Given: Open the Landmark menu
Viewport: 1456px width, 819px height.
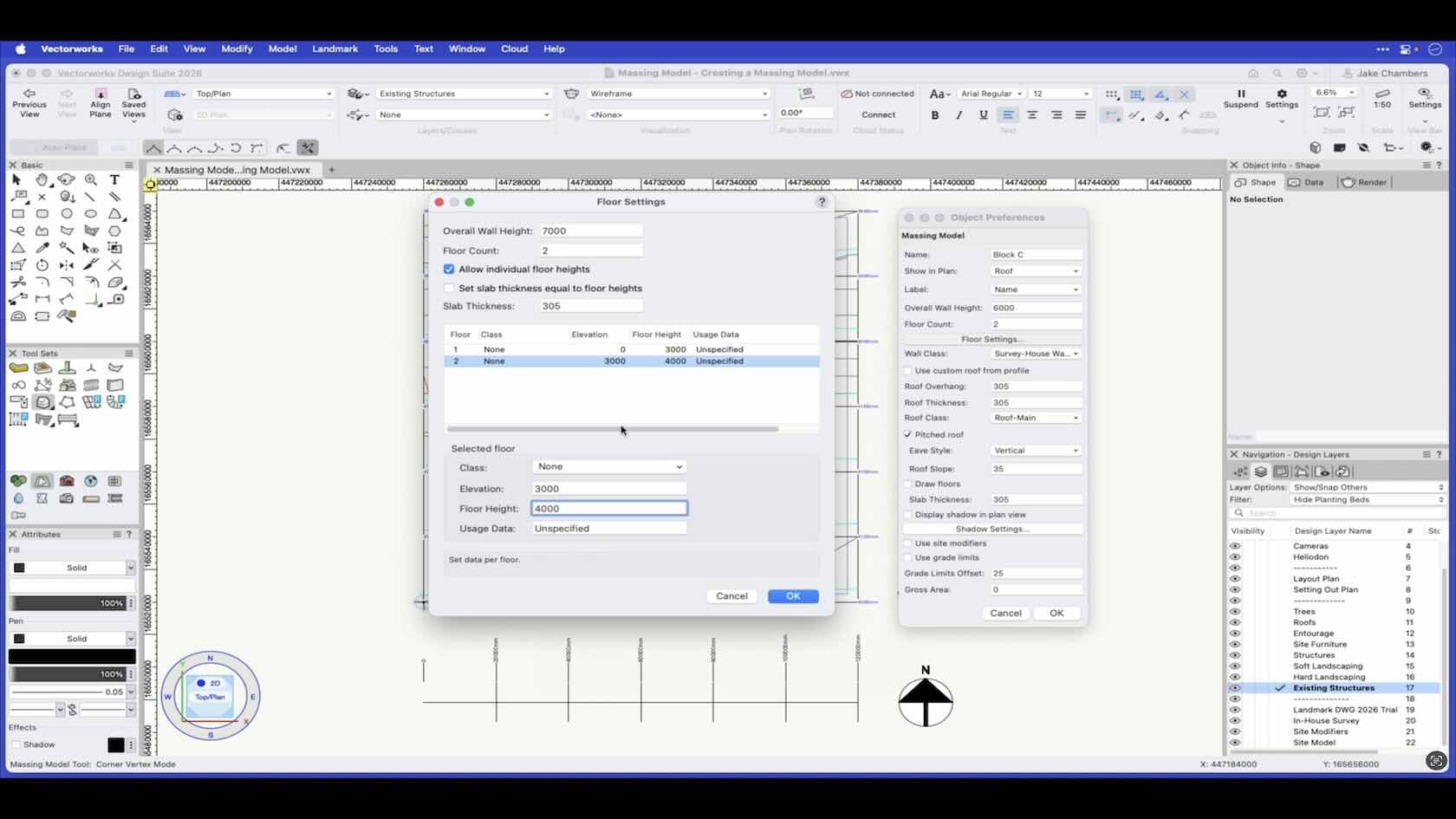Looking at the screenshot, I should (x=335, y=49).
